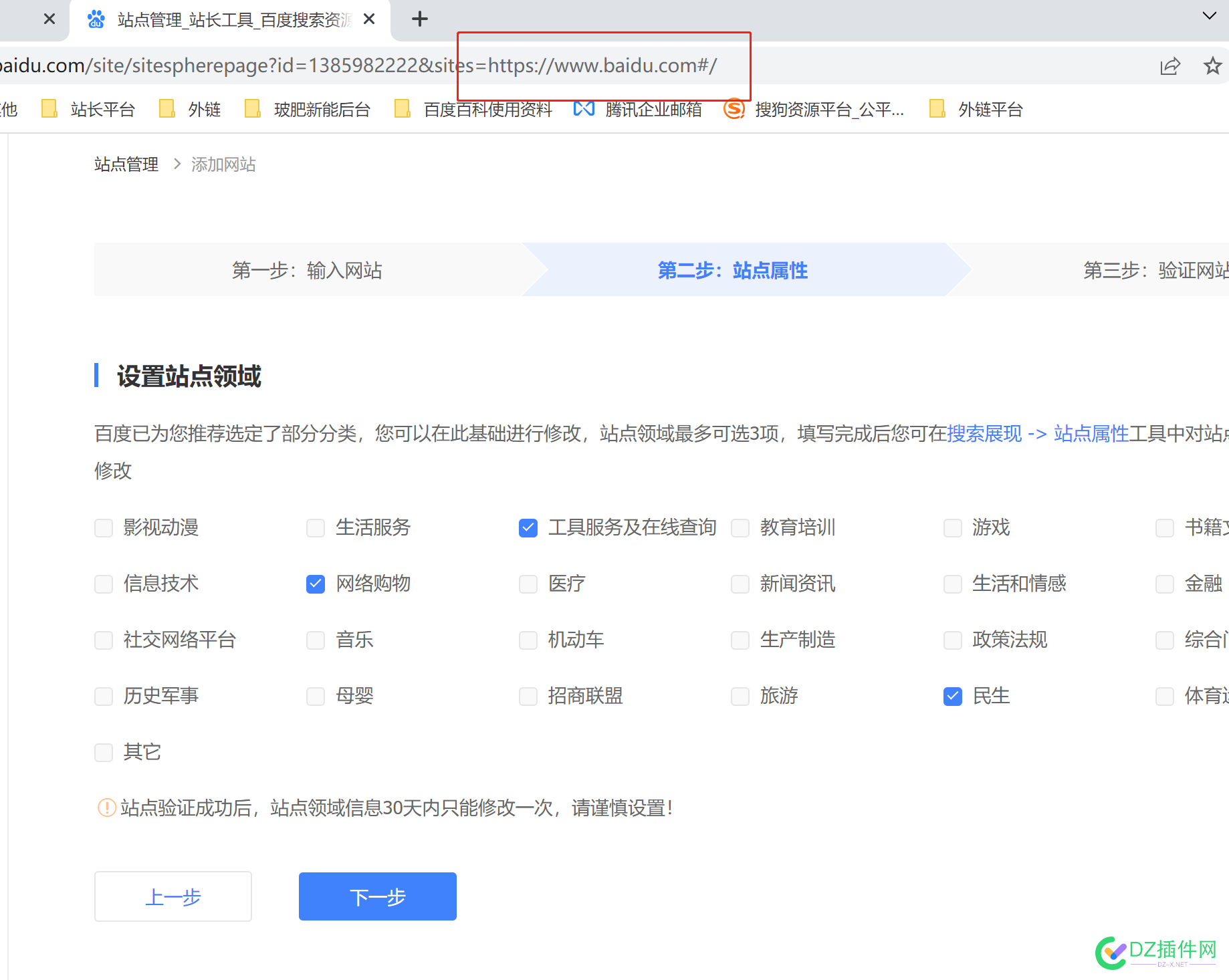Check the 生活和情感 checkbox
Screen dimensions: 1229x980
(953, 584)
